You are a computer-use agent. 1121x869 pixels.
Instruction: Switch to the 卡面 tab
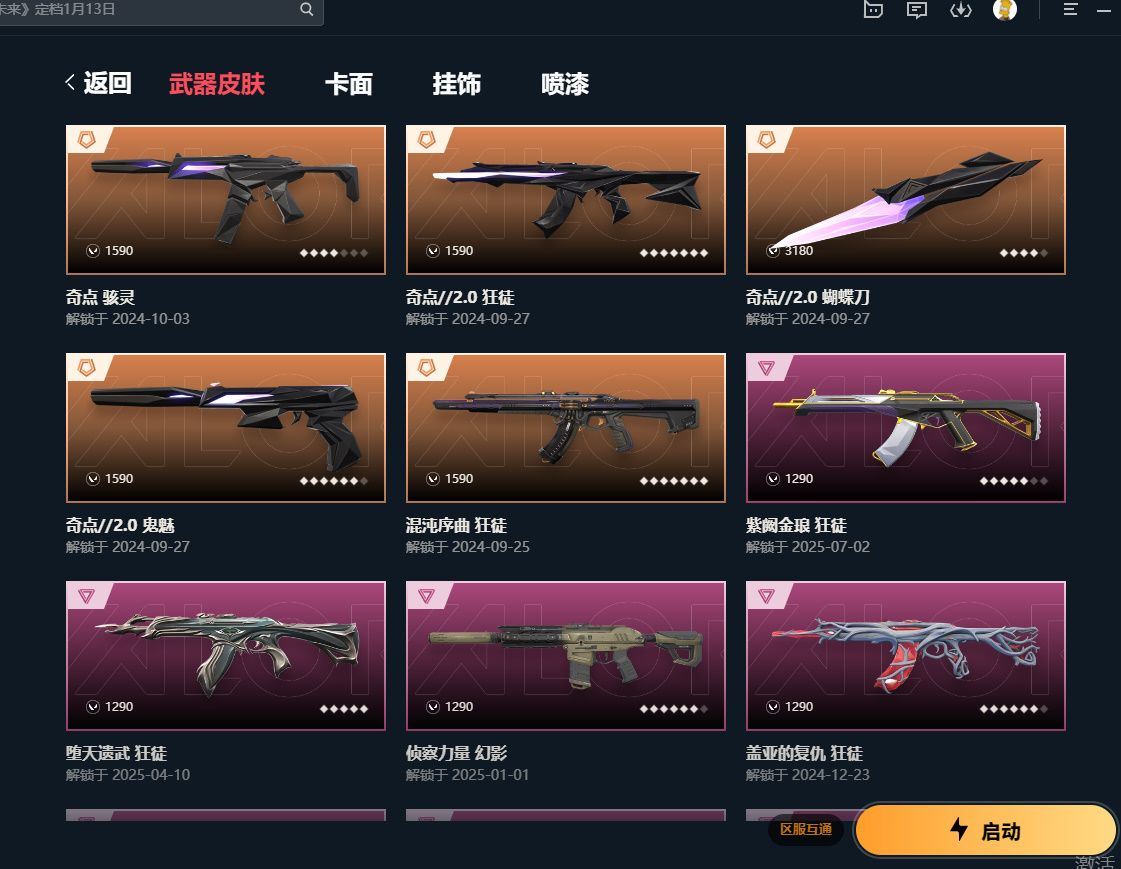(x=348, y=84)
